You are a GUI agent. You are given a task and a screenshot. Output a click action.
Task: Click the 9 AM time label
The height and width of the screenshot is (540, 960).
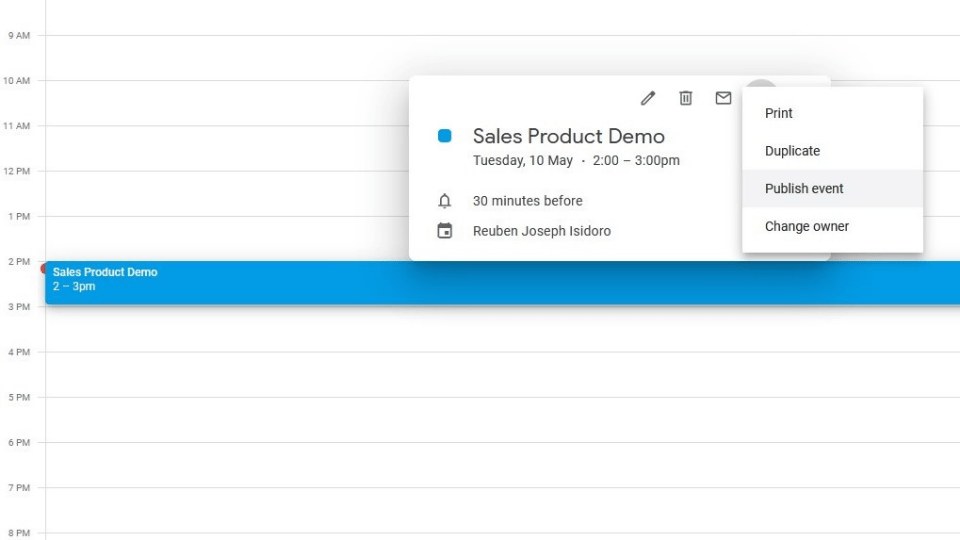click(19, 36)
